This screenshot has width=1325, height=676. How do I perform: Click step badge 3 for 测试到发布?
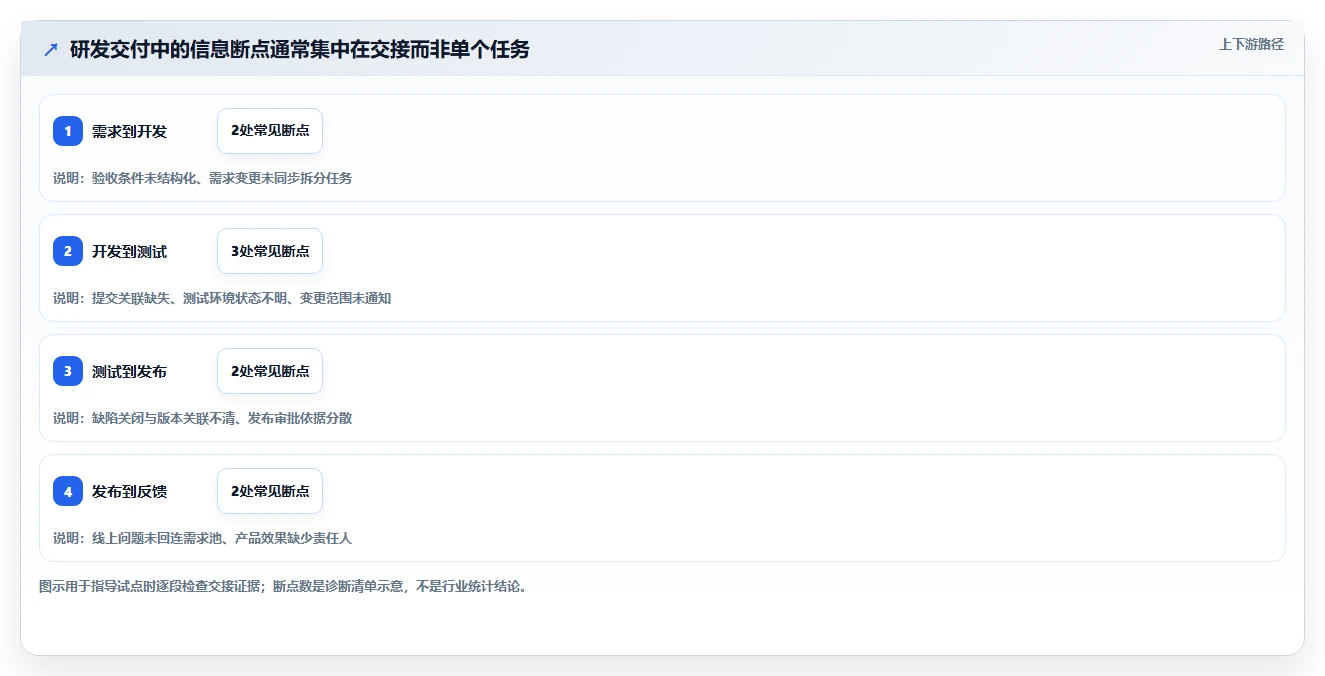click(x=68, y=371)
